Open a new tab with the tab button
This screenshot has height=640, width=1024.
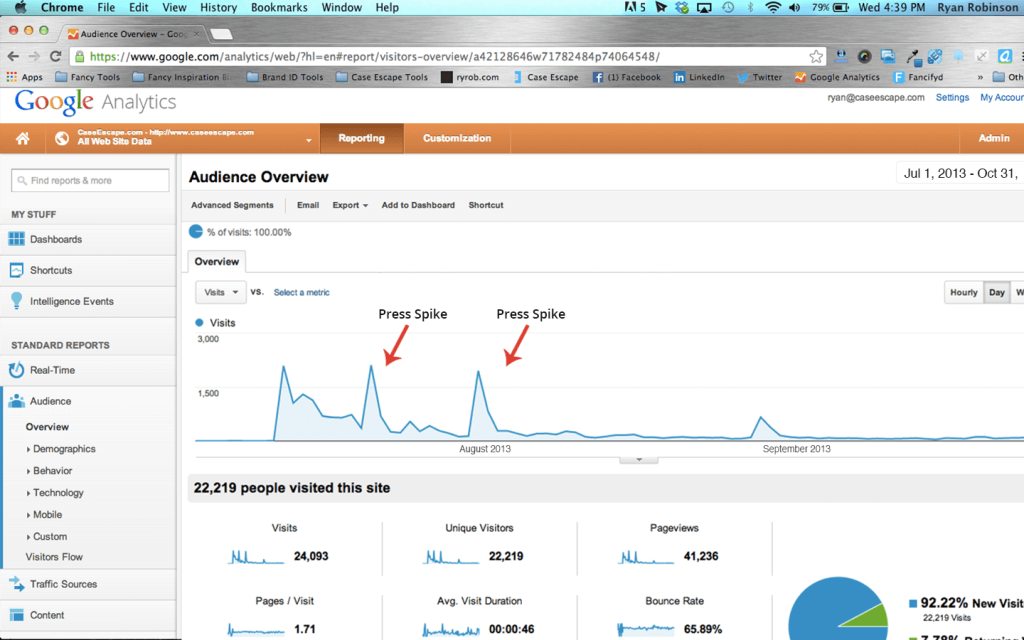[221, 33]
